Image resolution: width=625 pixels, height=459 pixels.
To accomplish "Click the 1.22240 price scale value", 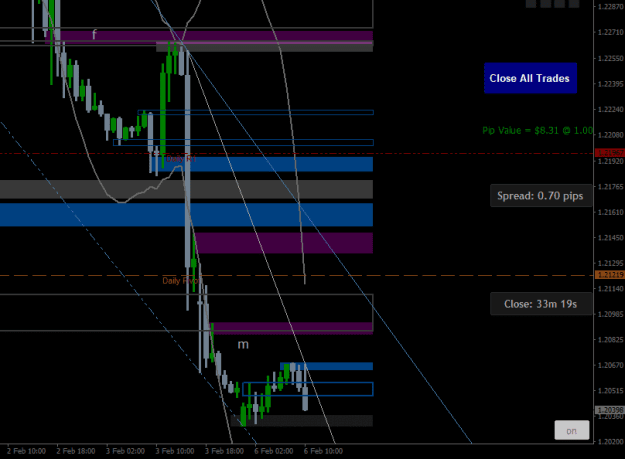I will pos(611,110).
